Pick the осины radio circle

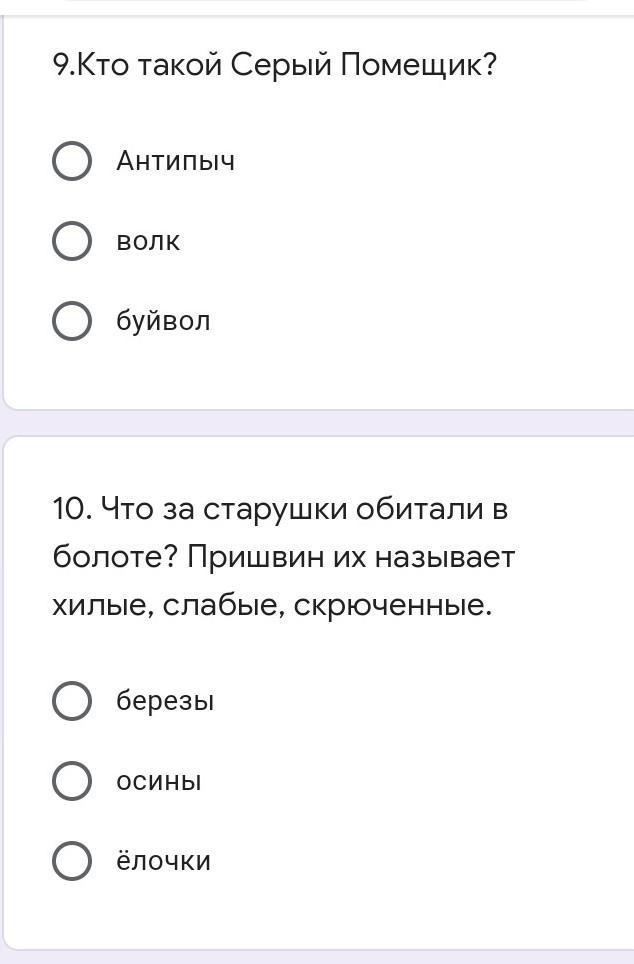coord(72,781)
